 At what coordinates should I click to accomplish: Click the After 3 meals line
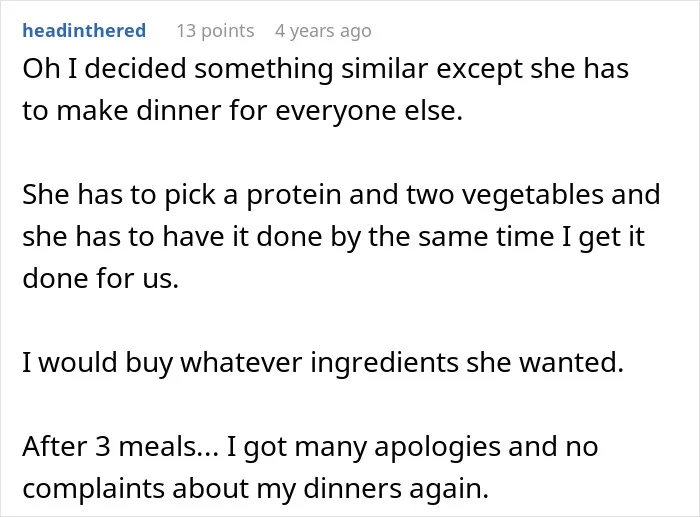310,446
